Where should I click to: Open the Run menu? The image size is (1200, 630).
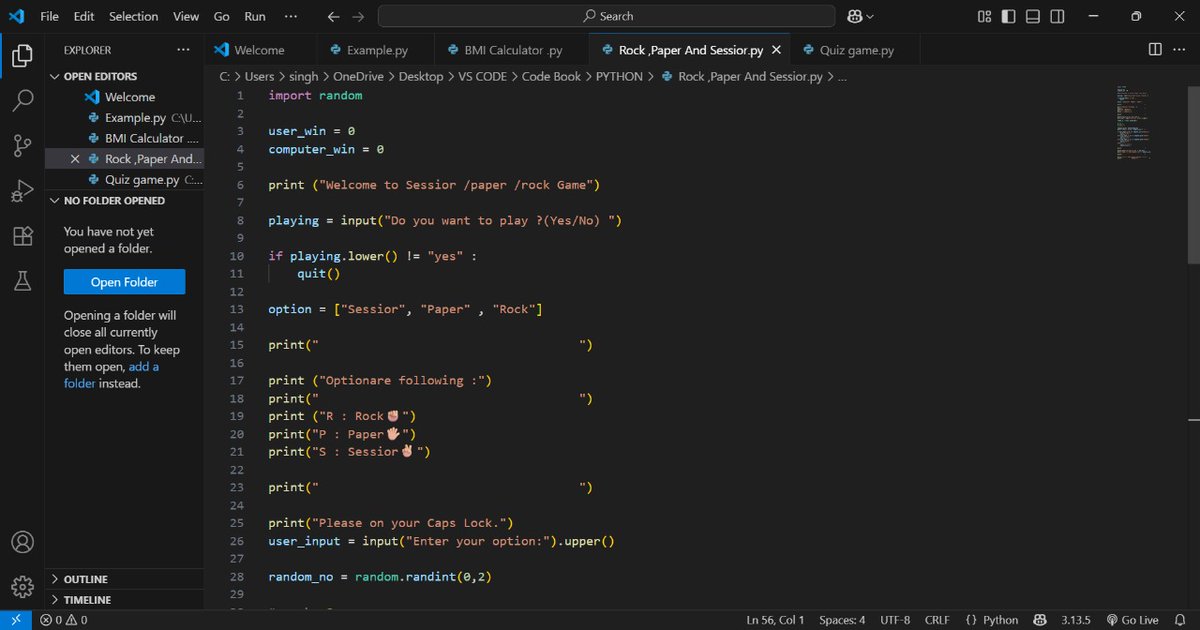point(255,16)
